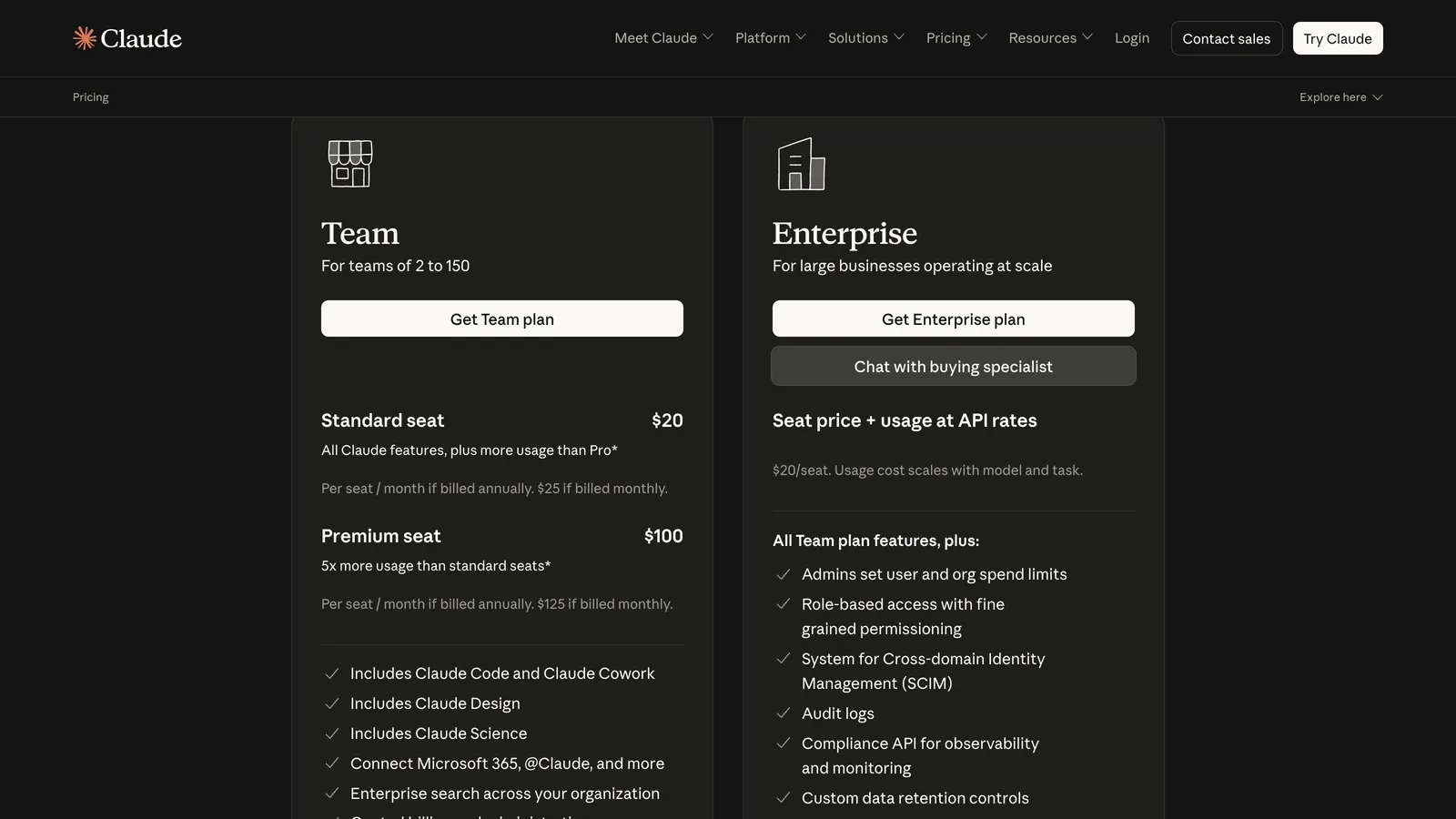The width and height of the screenshot is (1456, 819).
Task: Click the Standard seat heading
Action: 382,420
